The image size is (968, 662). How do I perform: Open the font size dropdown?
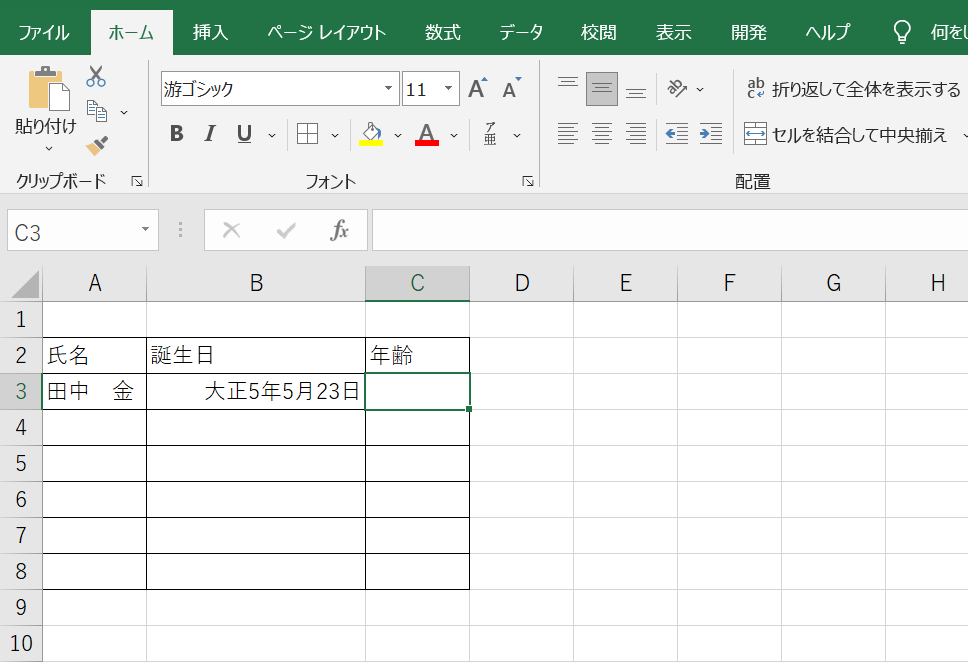point(449,88)
